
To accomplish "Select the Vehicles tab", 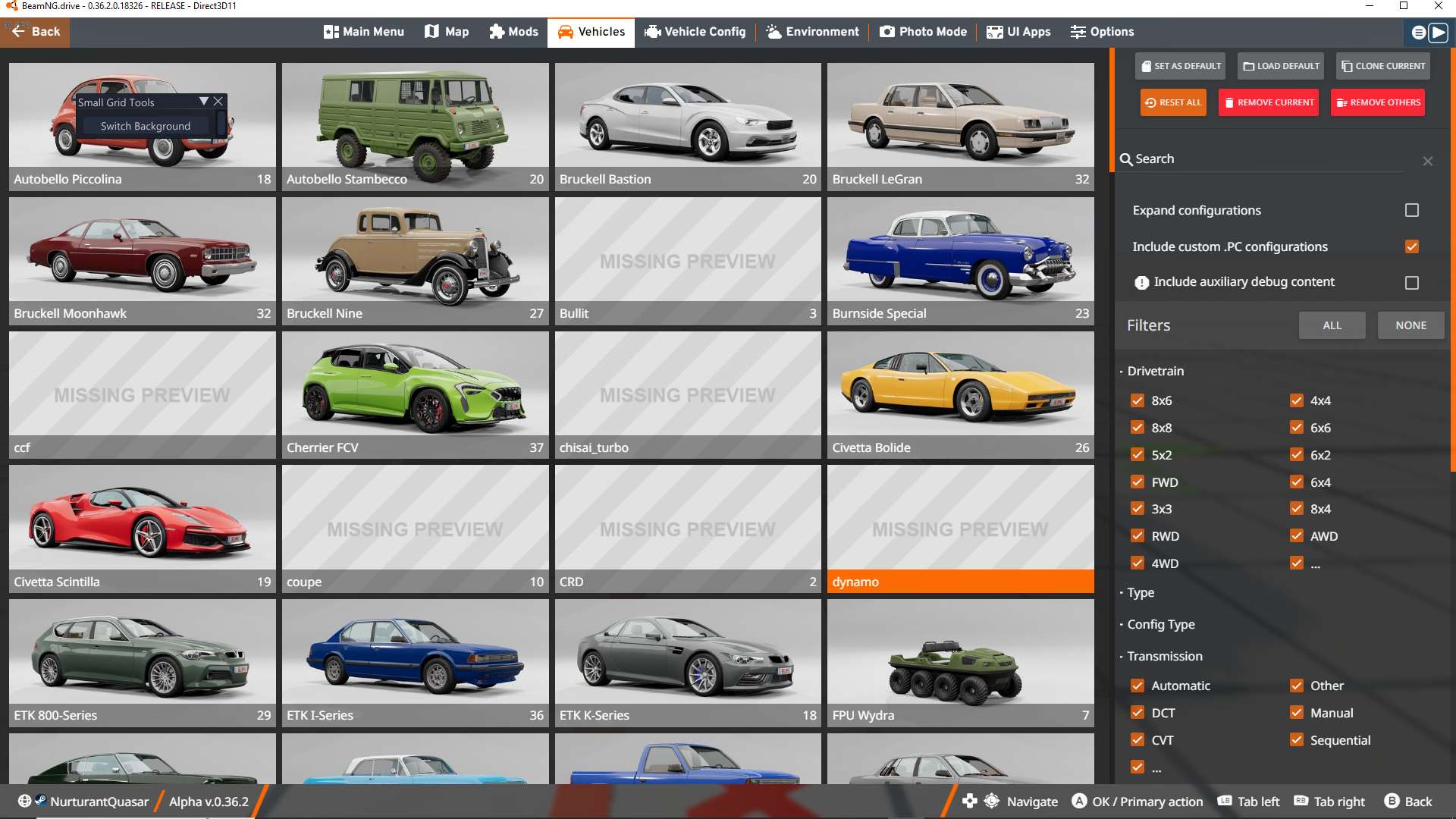I will point(591,32).
